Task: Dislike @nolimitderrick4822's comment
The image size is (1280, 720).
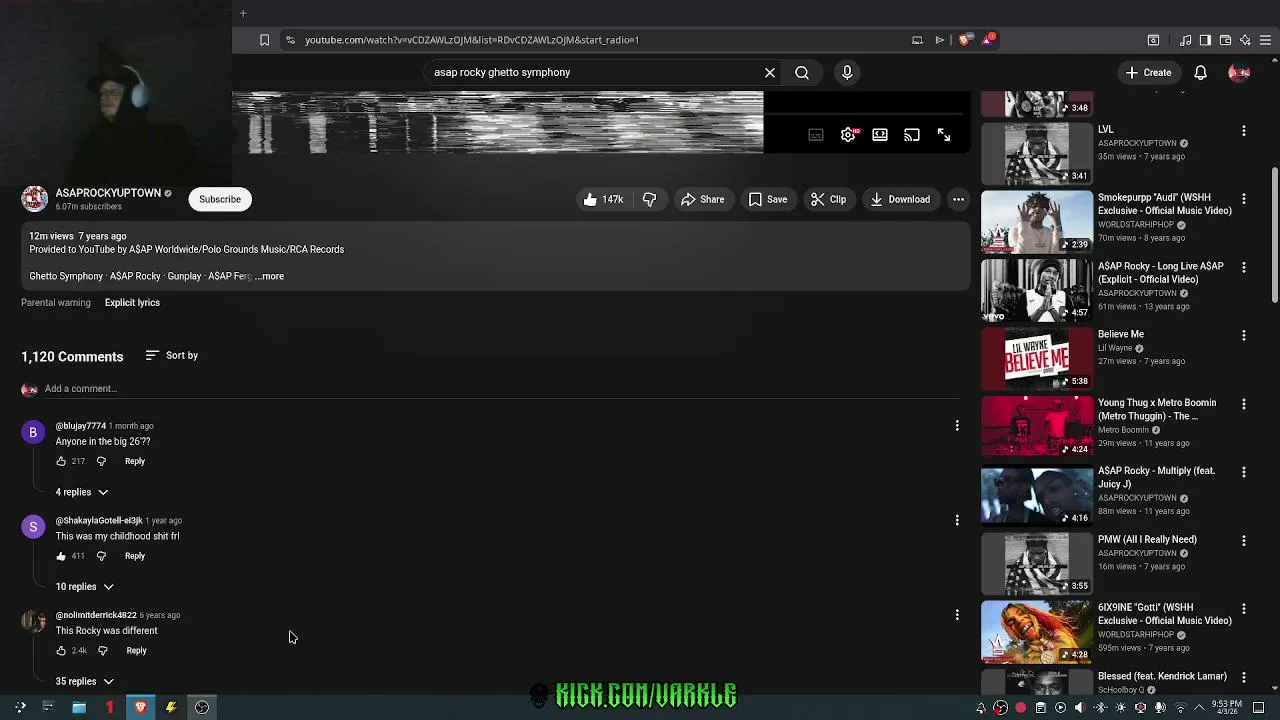Action: pos(102,651)
